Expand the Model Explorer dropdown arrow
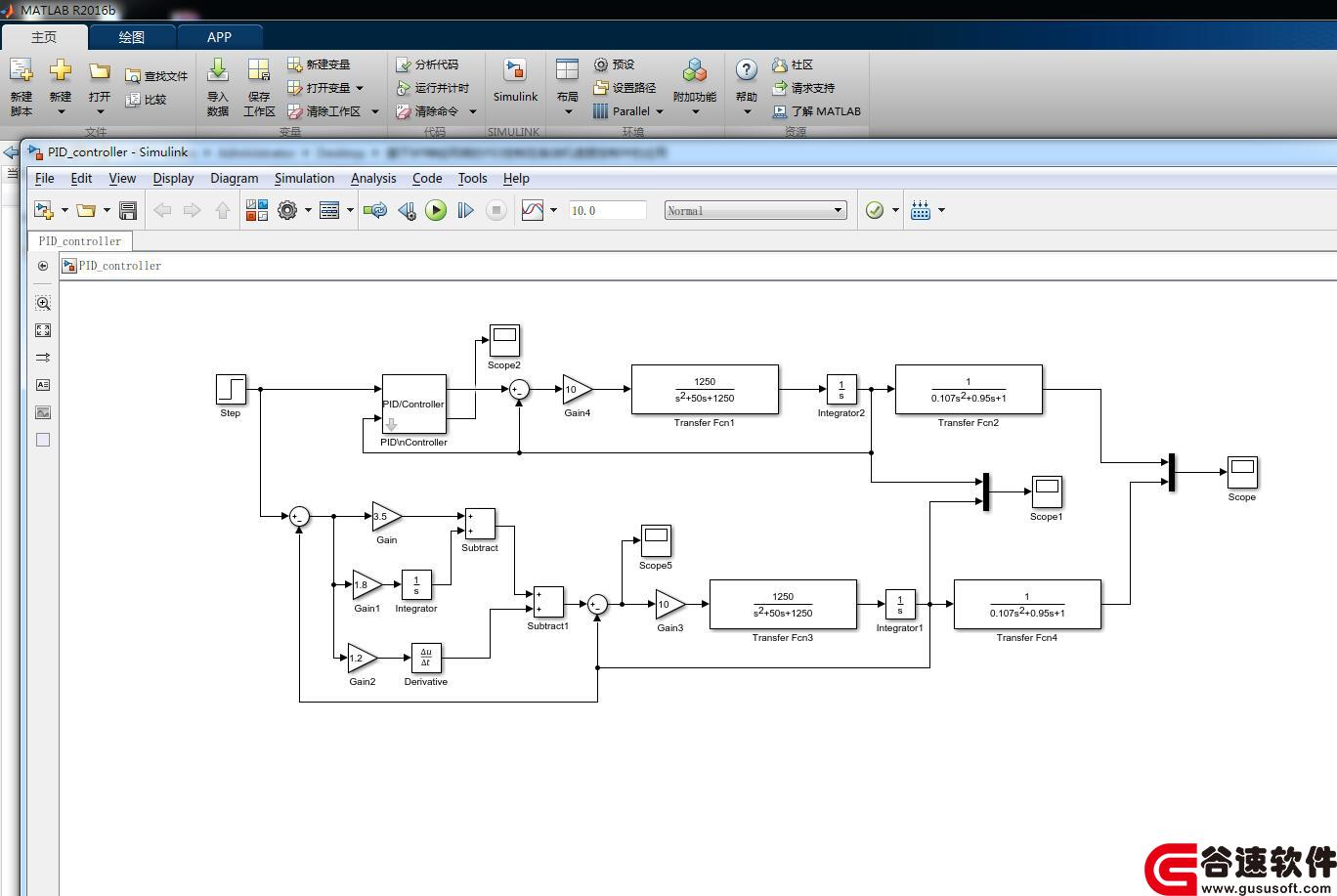Screen dimensions: 1337x896 click(x=350, y=210)
